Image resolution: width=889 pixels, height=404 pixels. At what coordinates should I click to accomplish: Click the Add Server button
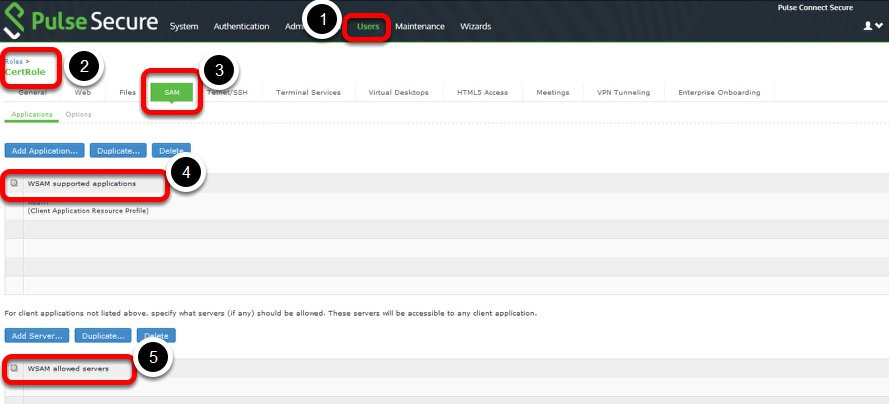click(38, 335)
